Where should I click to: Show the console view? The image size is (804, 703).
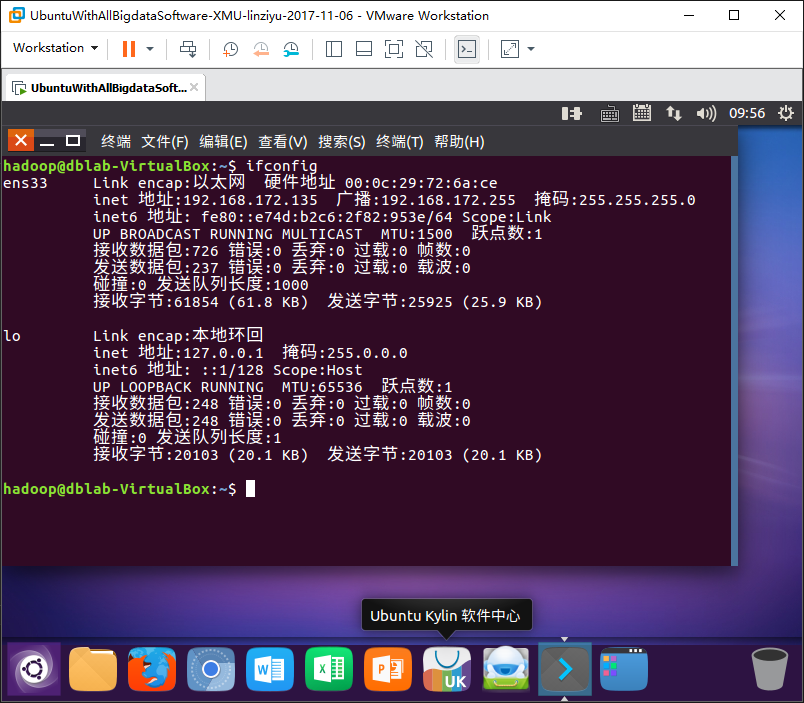coord(467,49)
